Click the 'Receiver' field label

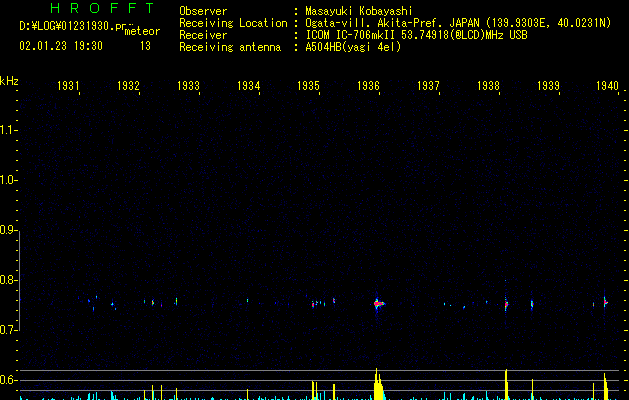pyautogui.click(x=203, y=35)
